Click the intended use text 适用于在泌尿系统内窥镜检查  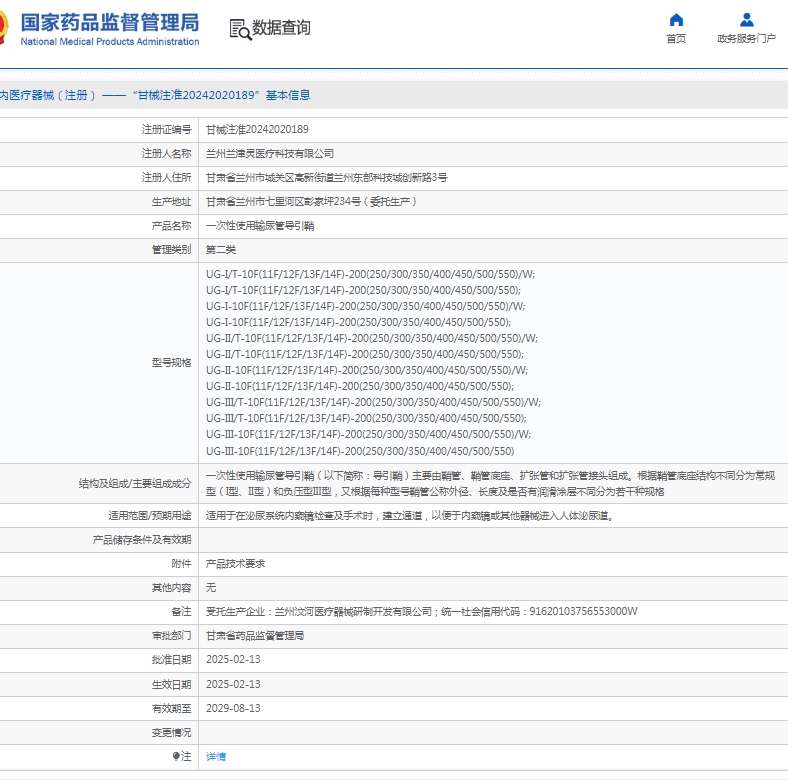pyautogui.click(x=410, y=516)
